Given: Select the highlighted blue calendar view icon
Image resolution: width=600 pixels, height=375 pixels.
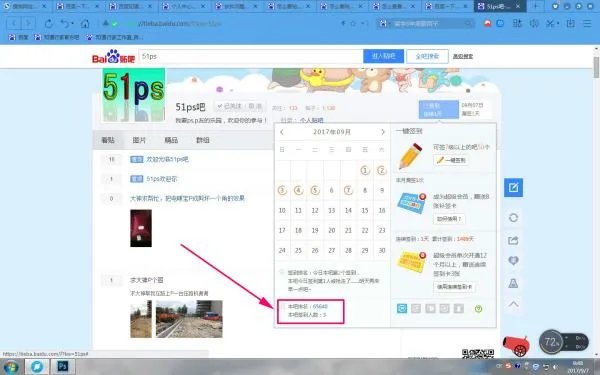Looking at the screenshot, I should tap(402, 308).
